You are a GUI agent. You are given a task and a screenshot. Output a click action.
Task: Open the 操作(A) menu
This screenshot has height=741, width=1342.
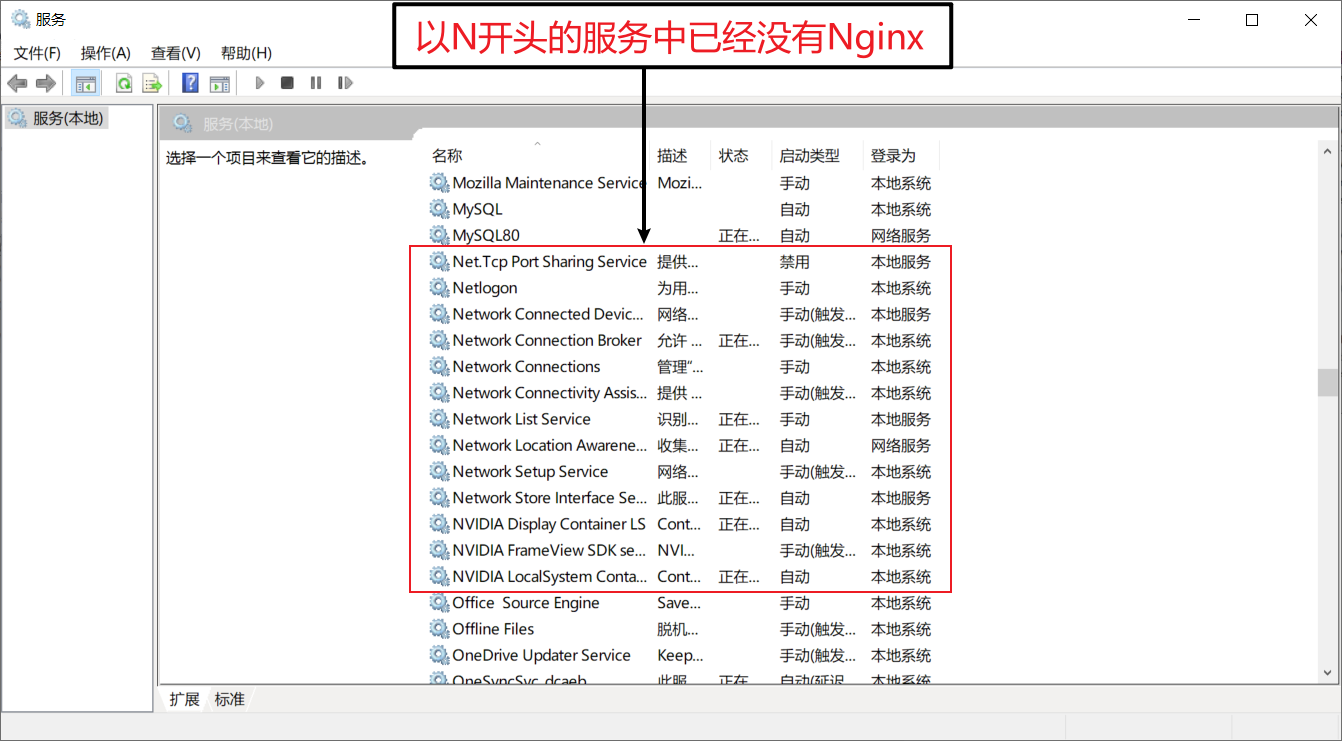(105, 52)
